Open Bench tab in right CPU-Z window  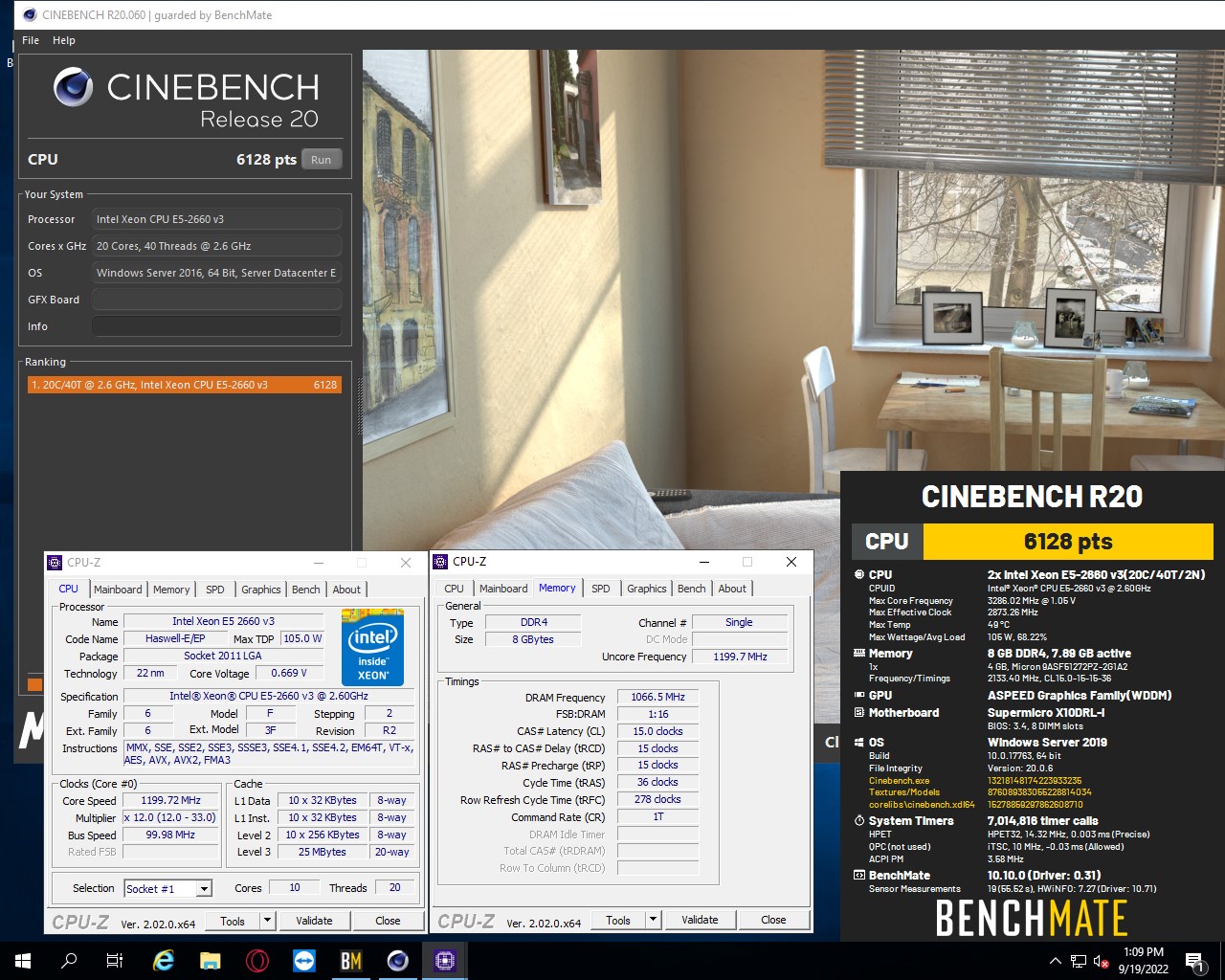pyautogui.click(x=692, y=589)
